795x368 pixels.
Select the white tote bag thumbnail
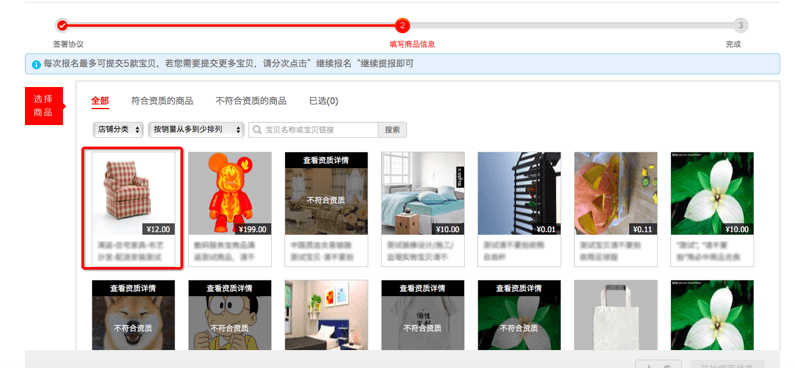tap(616, 315)
